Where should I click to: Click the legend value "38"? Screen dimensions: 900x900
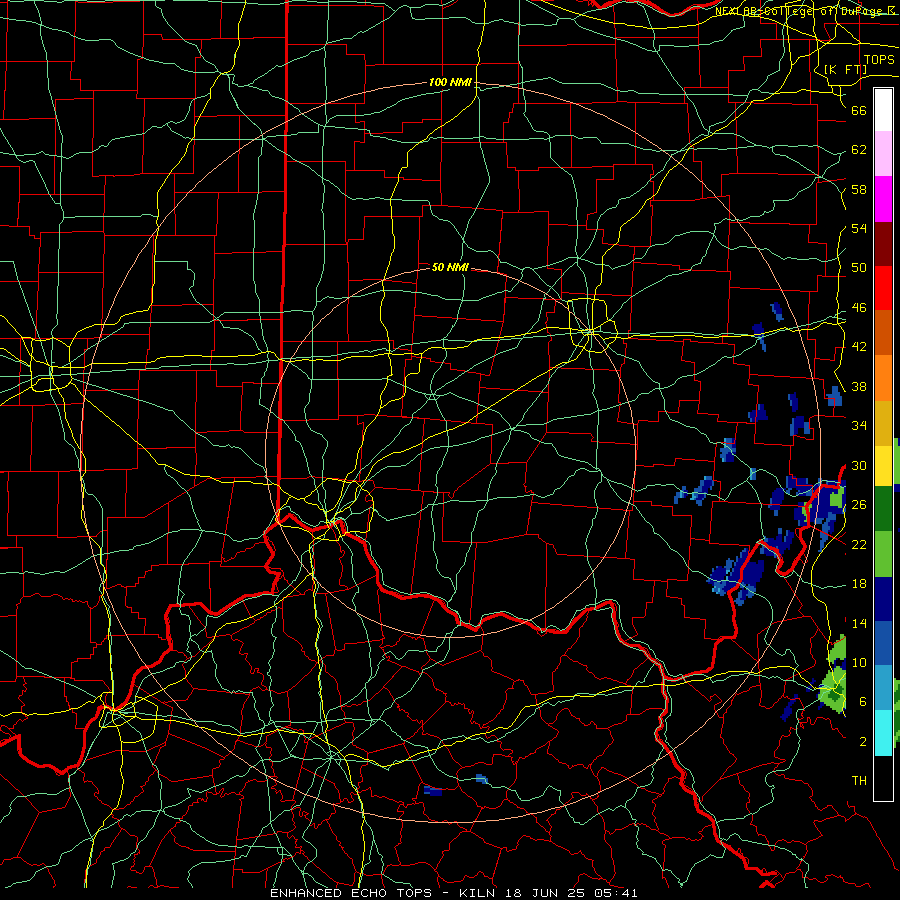[x=859, y=386]
